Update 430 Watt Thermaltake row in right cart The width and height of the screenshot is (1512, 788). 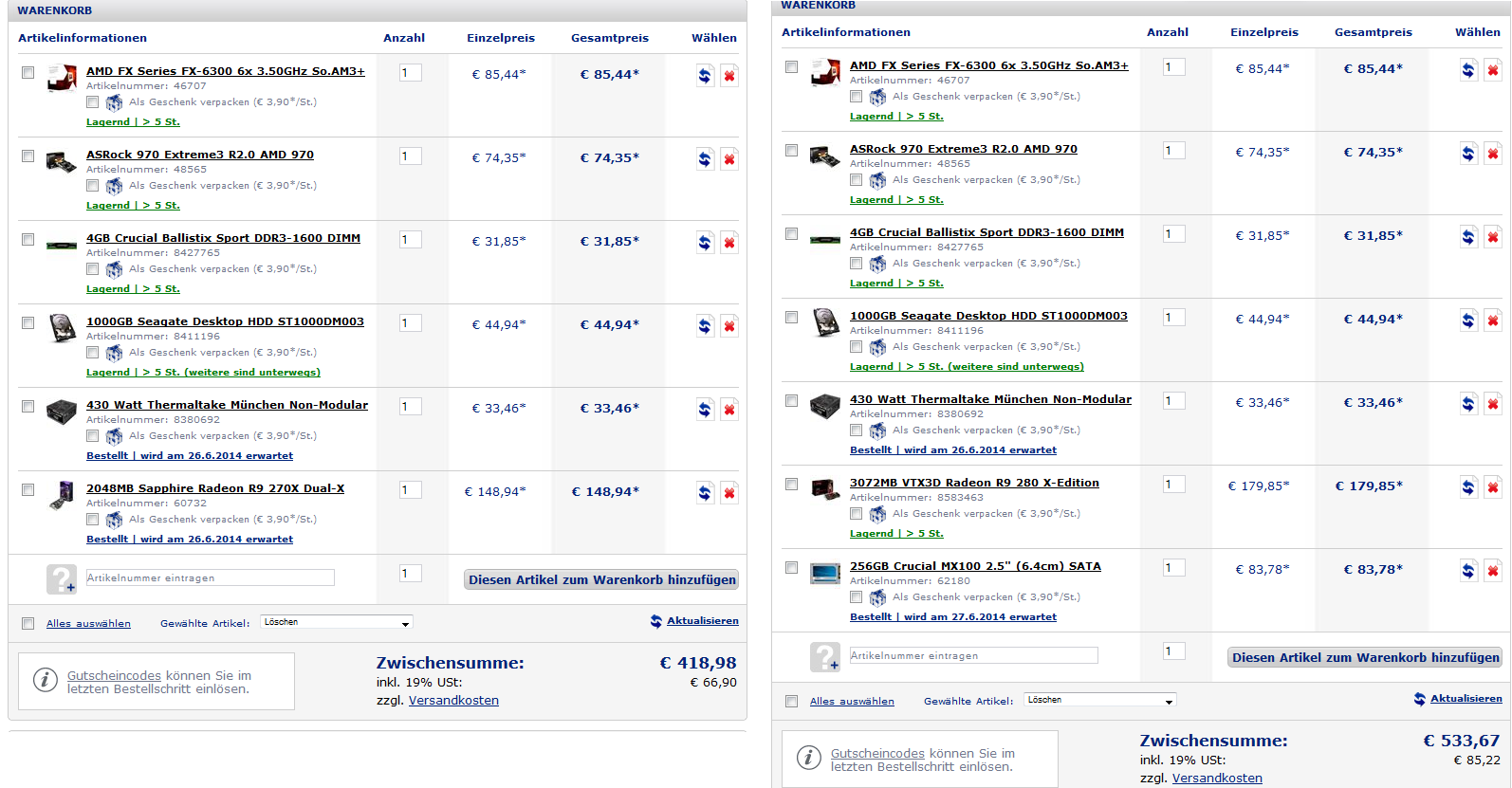pyautogui.click(x=1468, y=404)
